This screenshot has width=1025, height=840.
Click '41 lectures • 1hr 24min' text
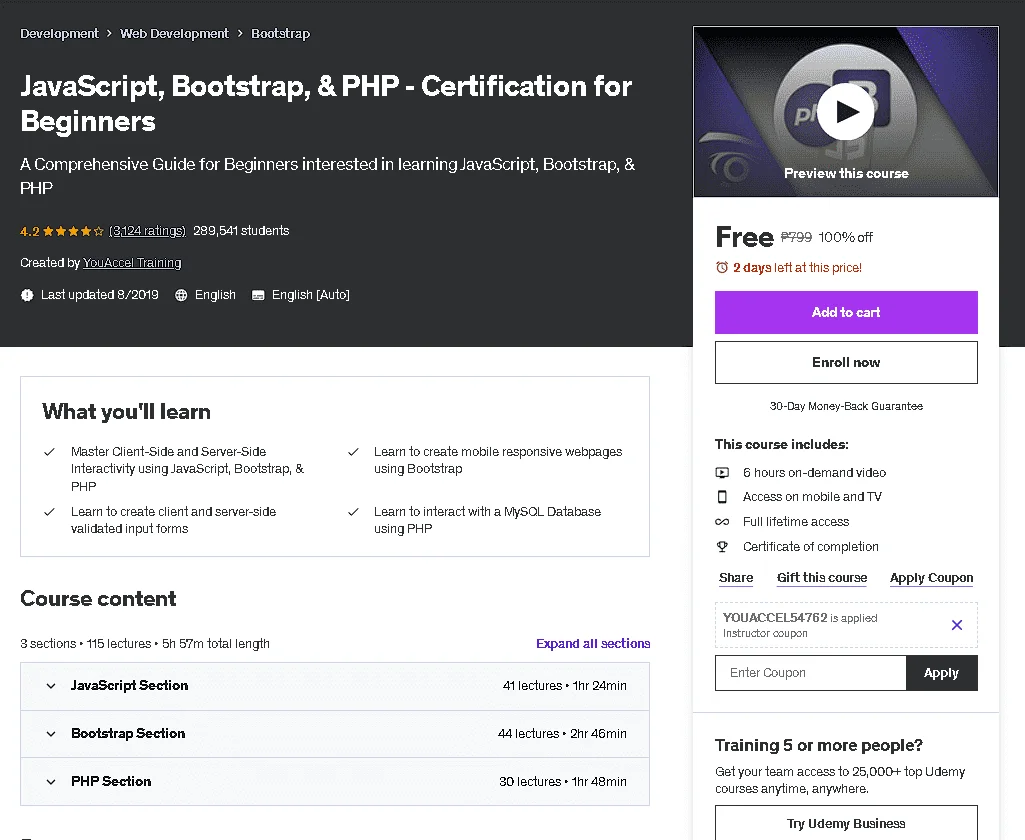tap(565, 686)
